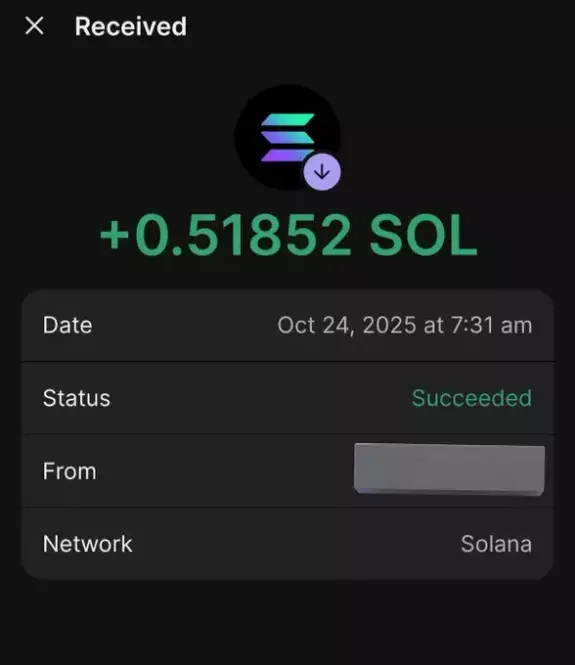
Task: Select the Date row label
Action: [x=67, y=325]
